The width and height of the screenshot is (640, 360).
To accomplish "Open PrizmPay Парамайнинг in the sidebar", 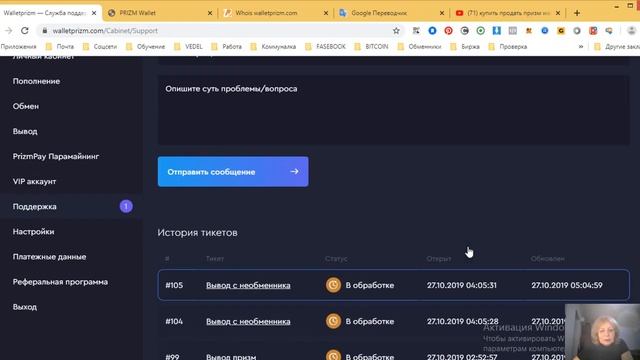I will click(56, 156).
